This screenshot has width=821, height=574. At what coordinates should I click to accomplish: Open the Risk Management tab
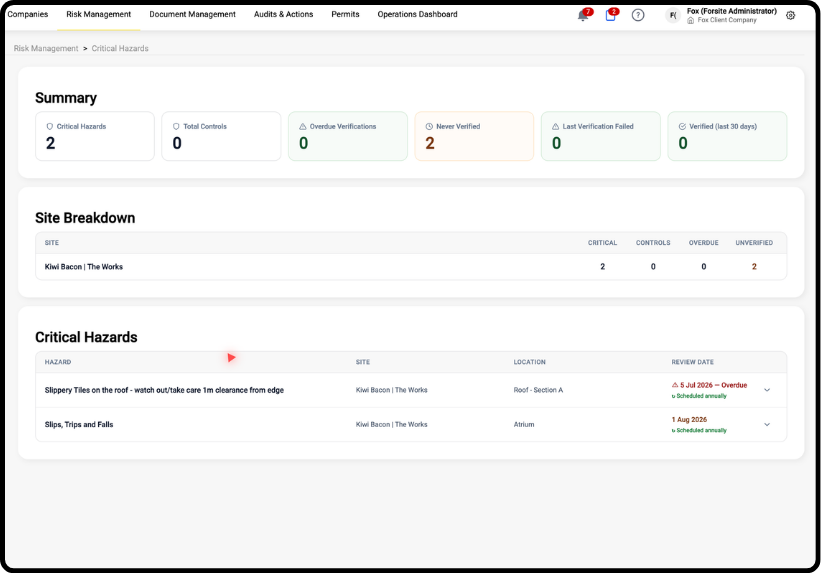click(x=98, y=14)
